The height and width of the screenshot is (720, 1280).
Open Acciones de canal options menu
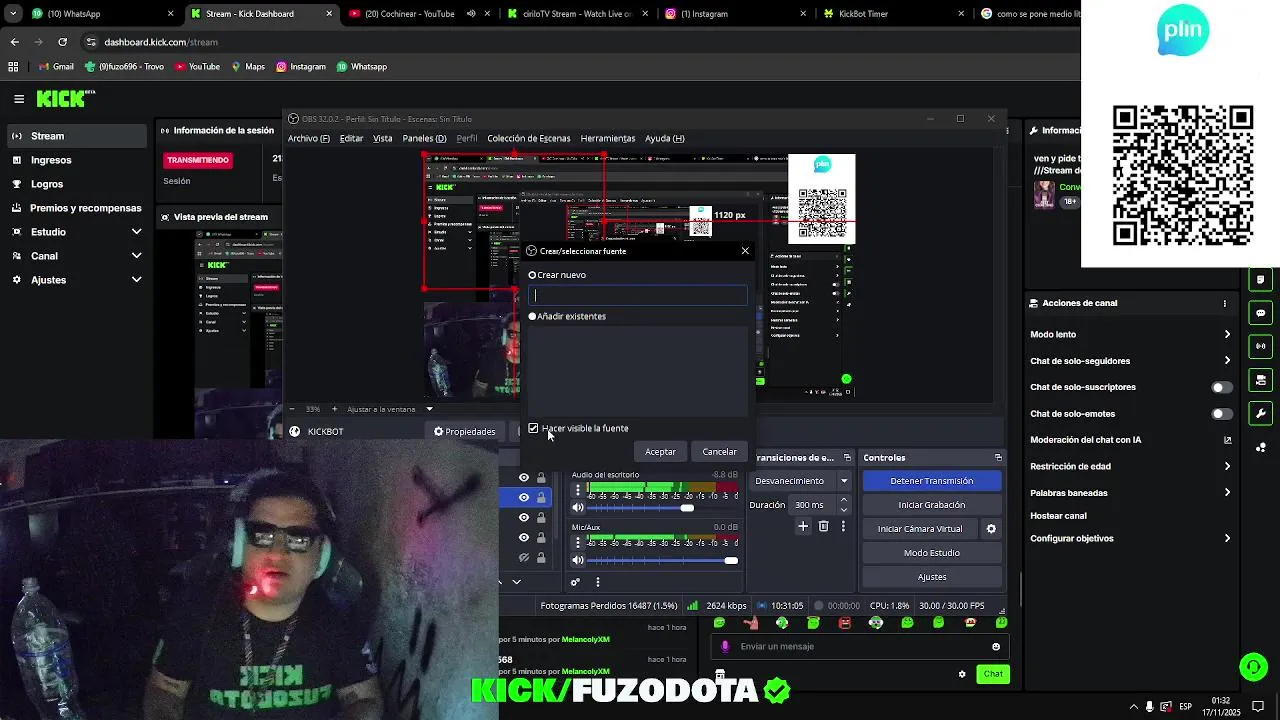[1225, 303]
